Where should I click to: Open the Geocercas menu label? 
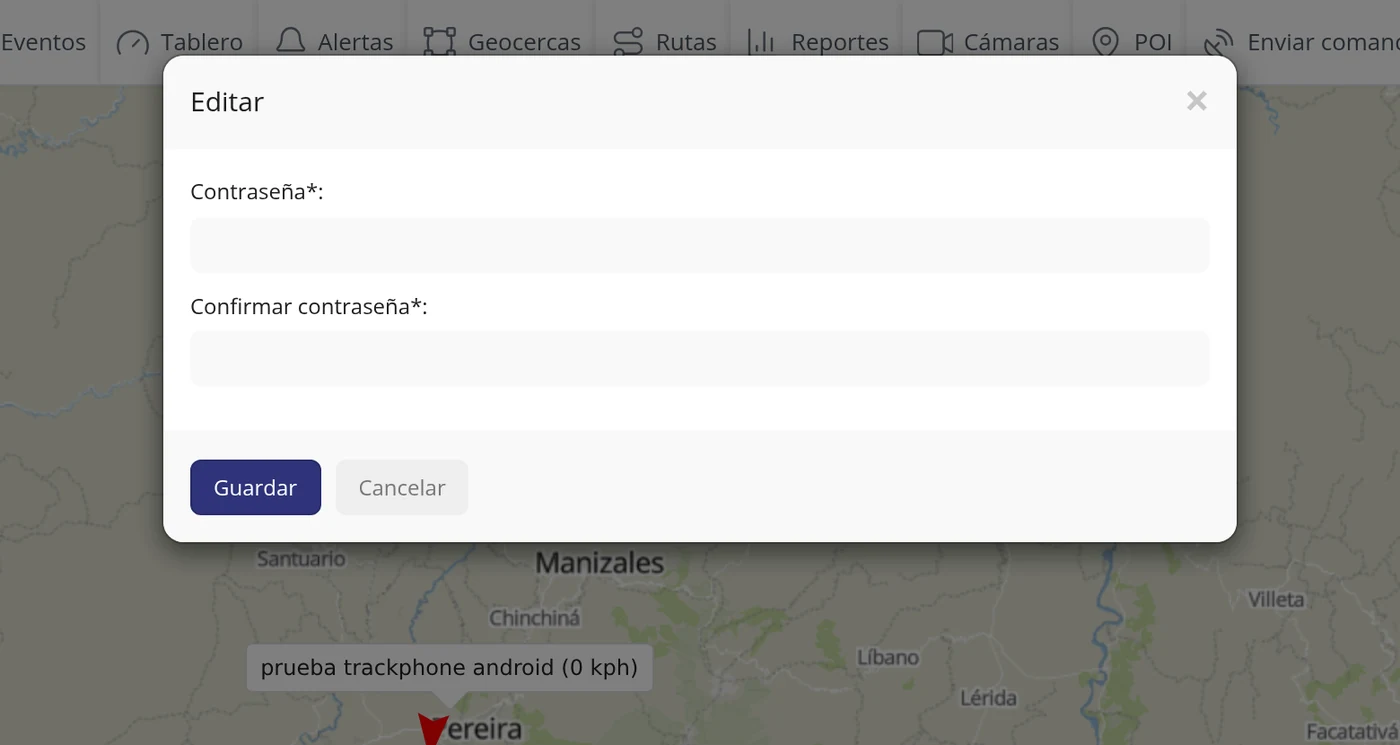pyautogui.click(x=524, y=42)
